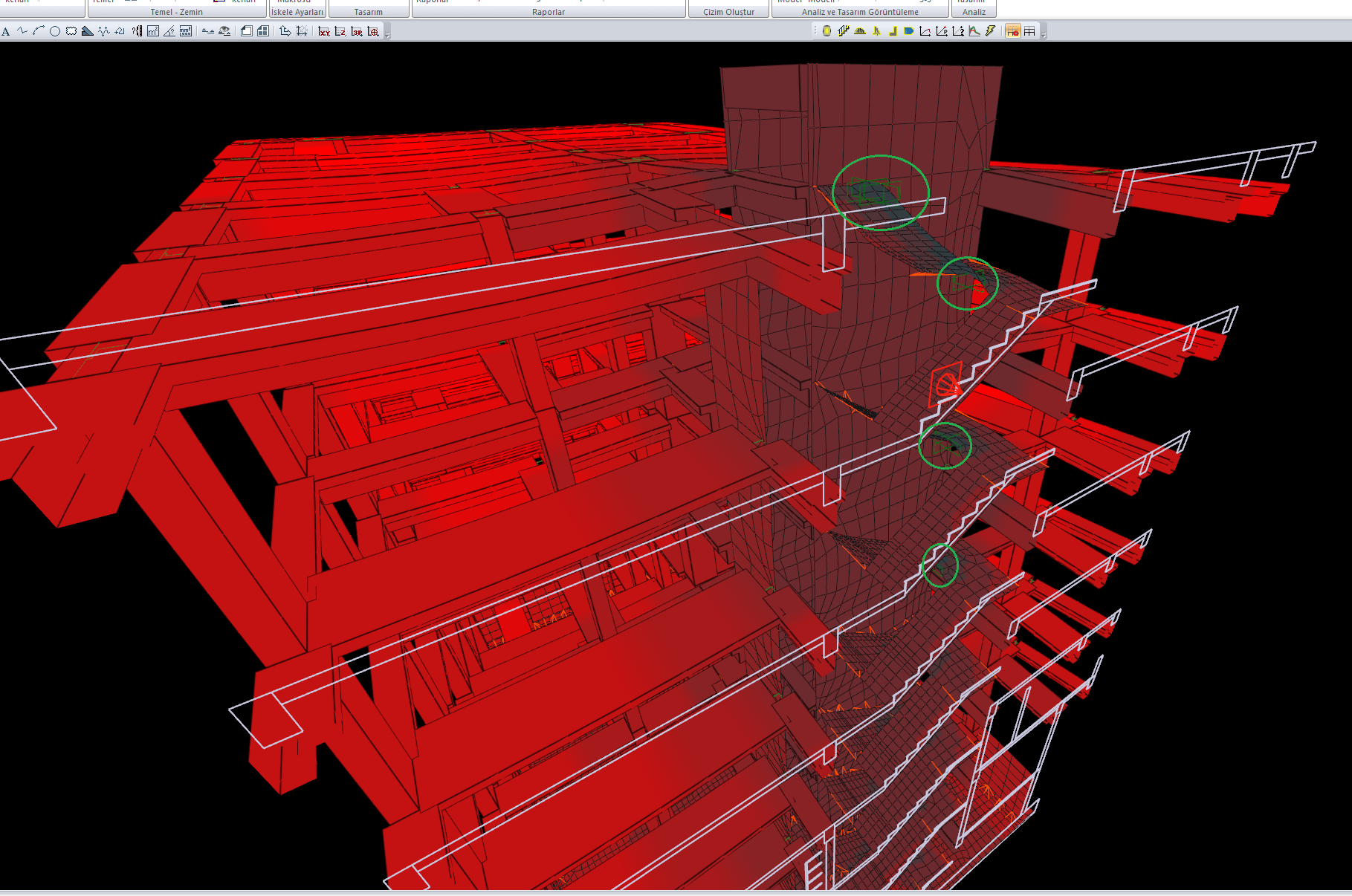1352x896 pixels.
Task: Set coordinate plane to XY
Action: (x=324, y=31)
